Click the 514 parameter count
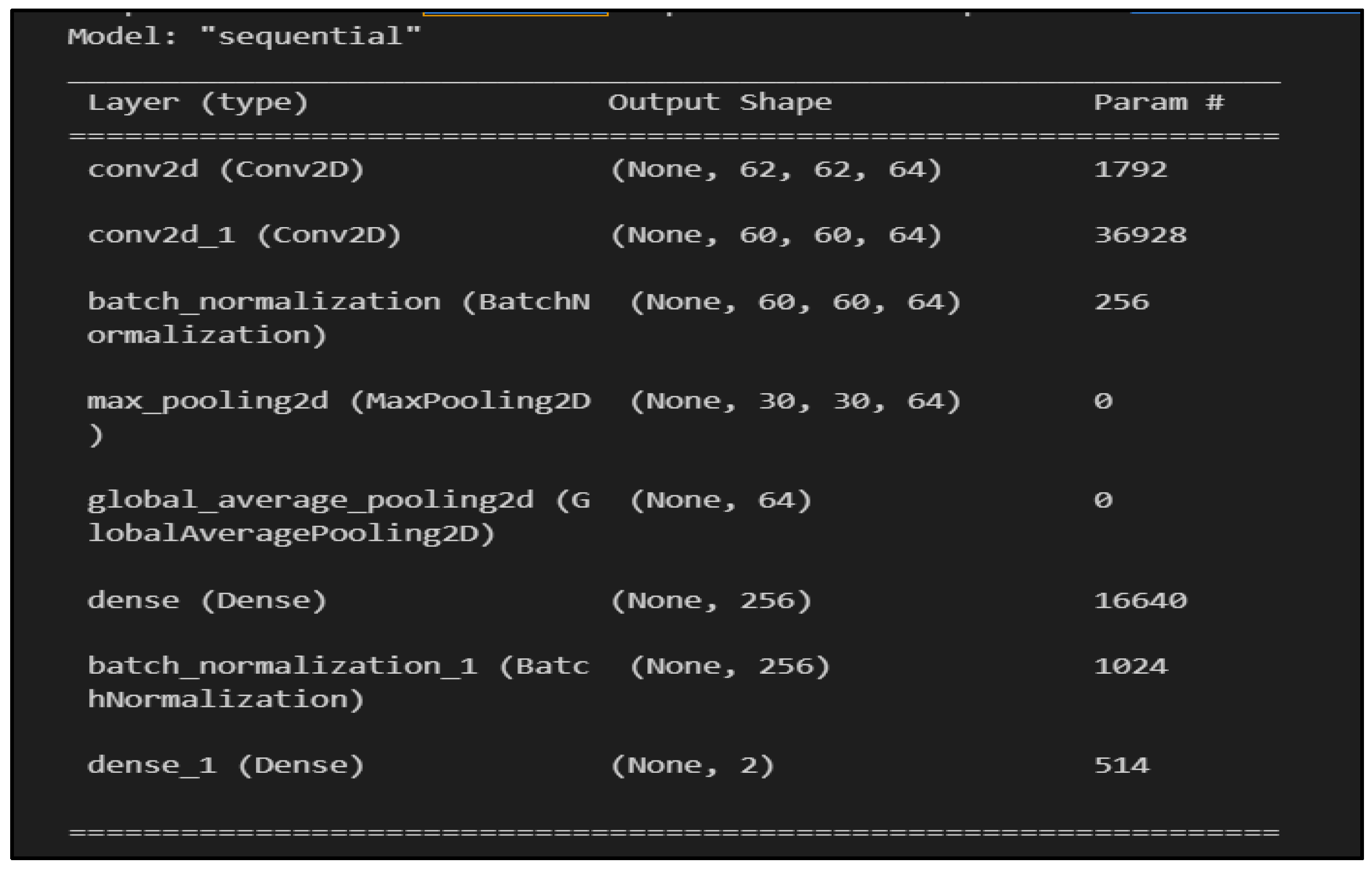This screenshot has width=1372, height=873. coord(1121,766)
